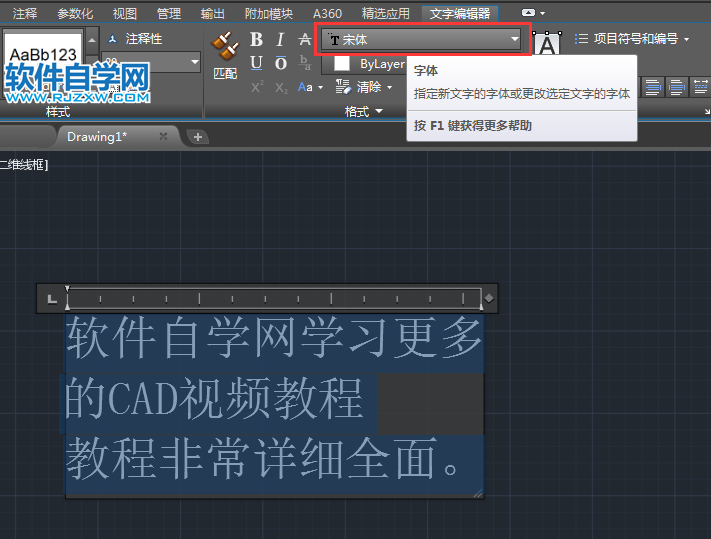Image resolution: width=711 pixels, height=539 pixels.
Task: Open the 参数化 ribbon tab
Action: (x=75, y=14)
